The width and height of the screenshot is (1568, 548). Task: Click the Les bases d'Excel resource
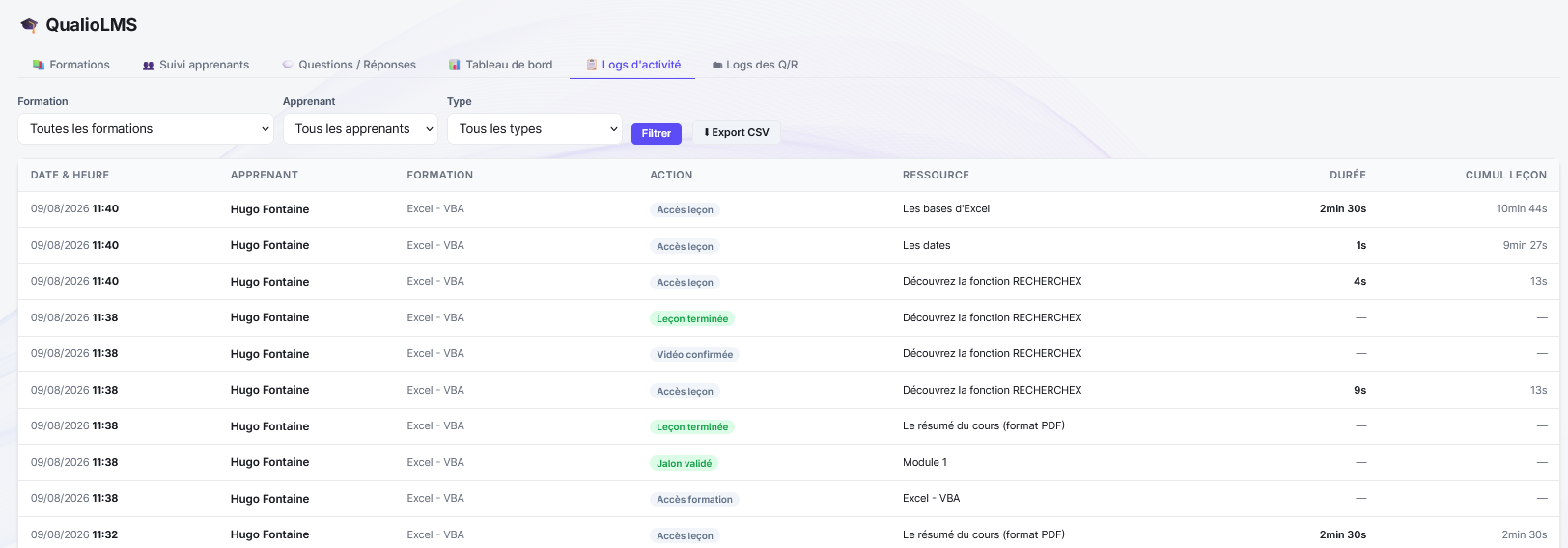click(x=946, y=208)
